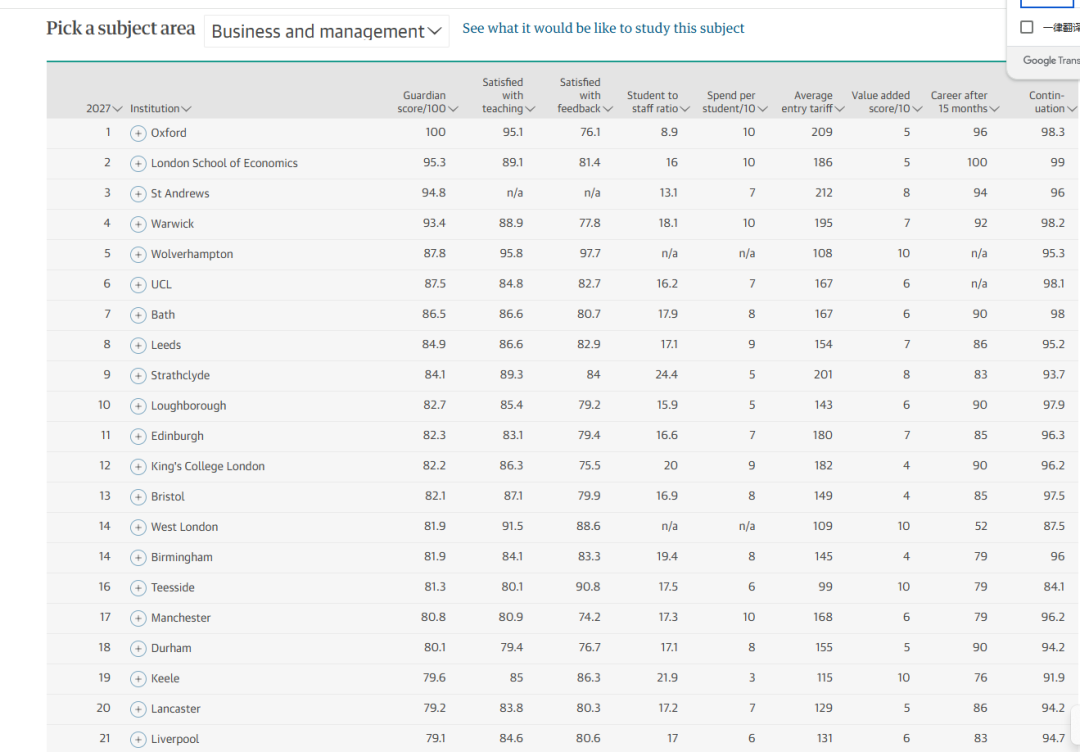Expand the UCL plus icon
Image resolution: width=1080 pixels, height=752 pixels.
tap(138, 285)
